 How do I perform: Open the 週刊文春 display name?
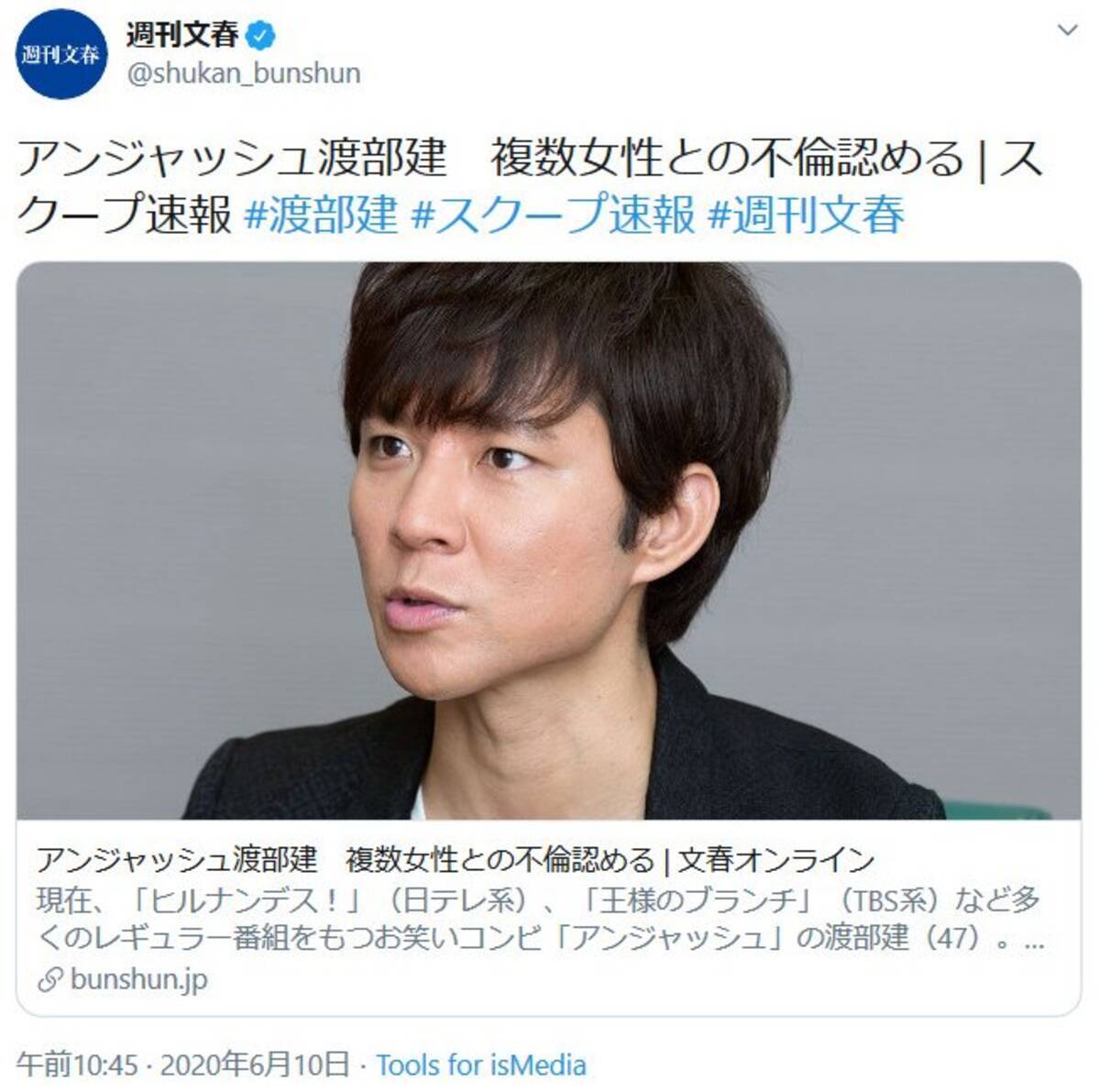pos(182,35)
